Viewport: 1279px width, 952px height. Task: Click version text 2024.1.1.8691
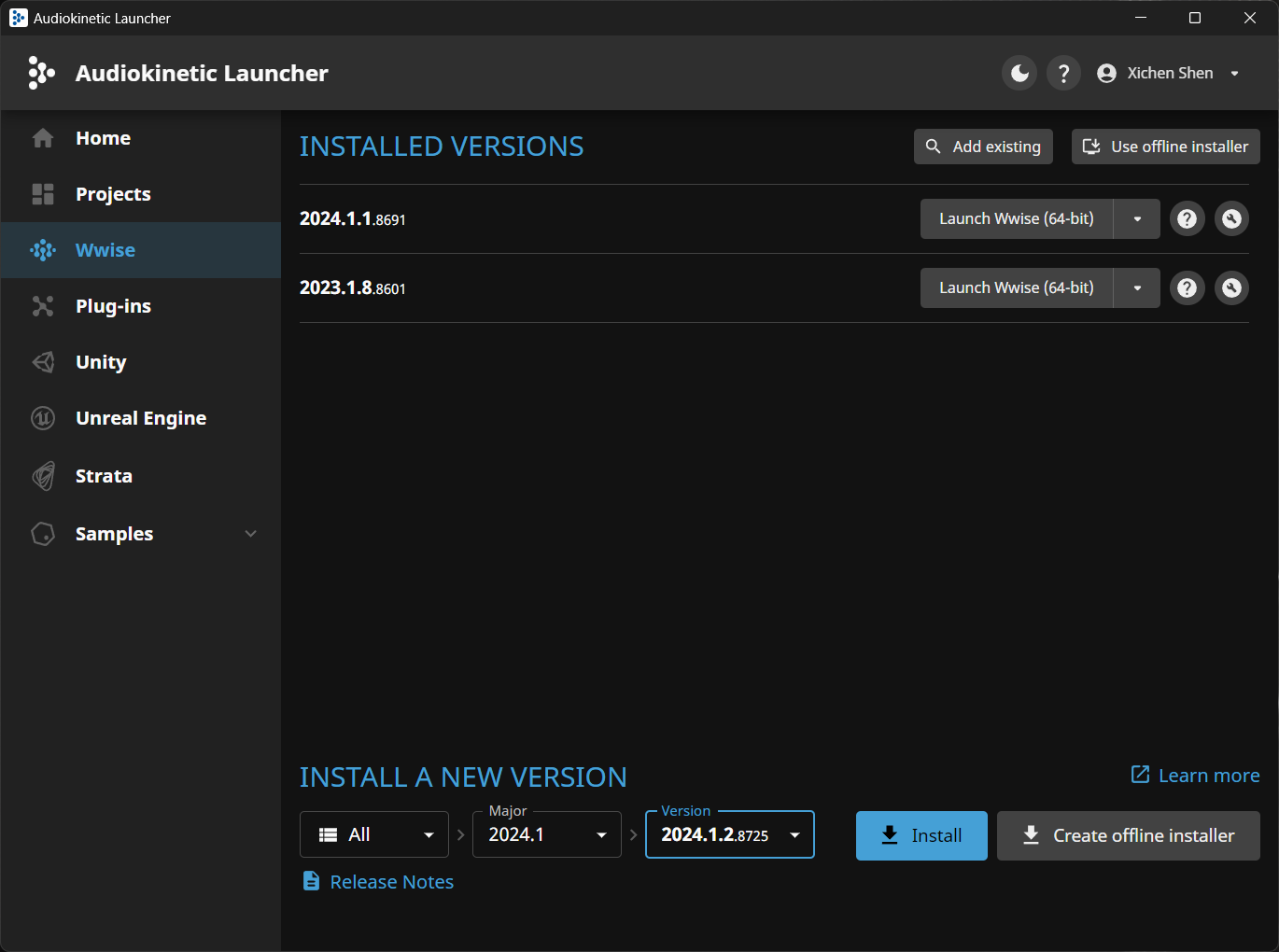tap(353, 218)
